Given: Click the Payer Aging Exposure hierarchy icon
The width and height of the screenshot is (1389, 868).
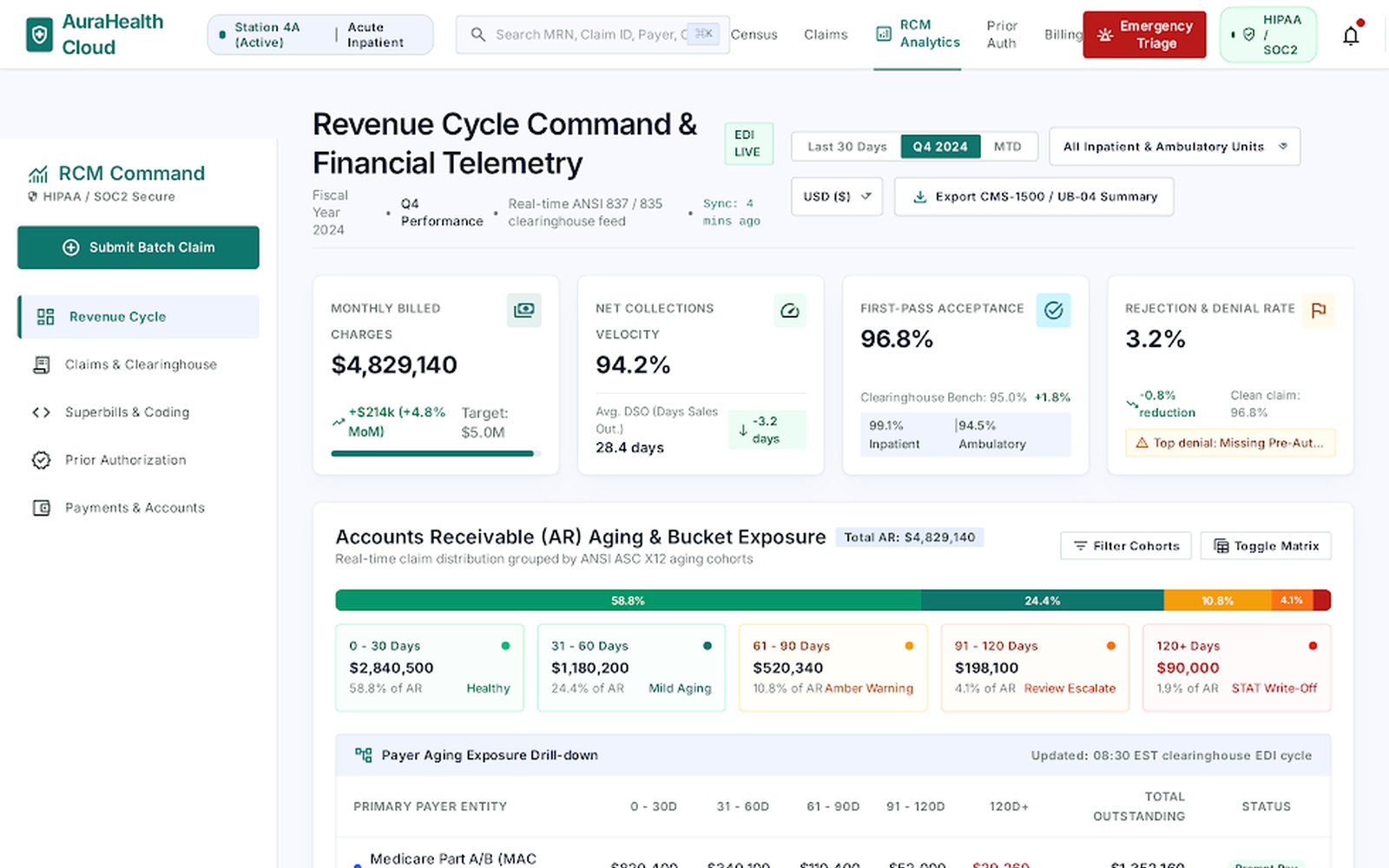Looking at the screenshot, I should [x=363, y=755].
